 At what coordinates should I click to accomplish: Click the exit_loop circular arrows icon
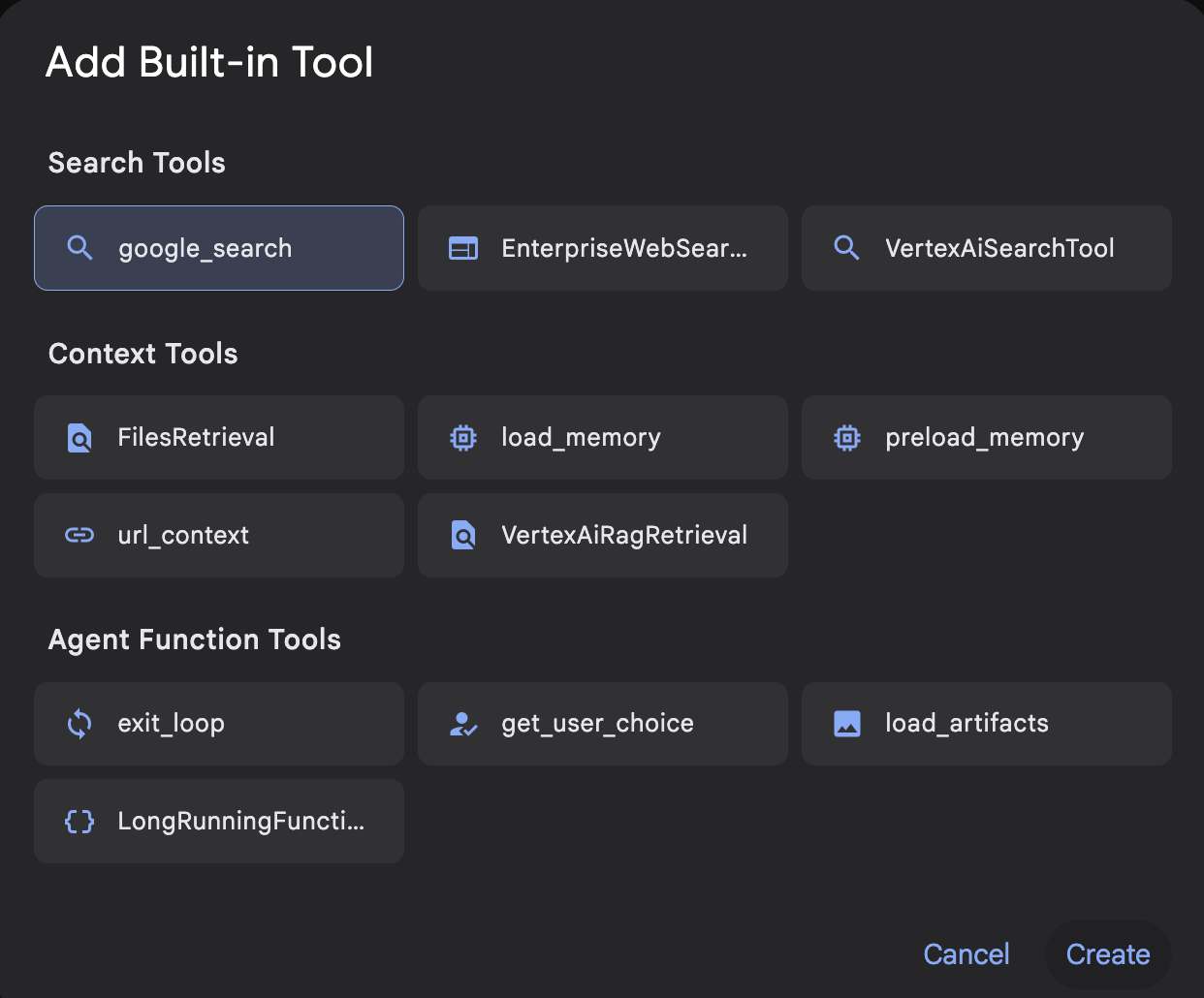(x=79, y=723)
